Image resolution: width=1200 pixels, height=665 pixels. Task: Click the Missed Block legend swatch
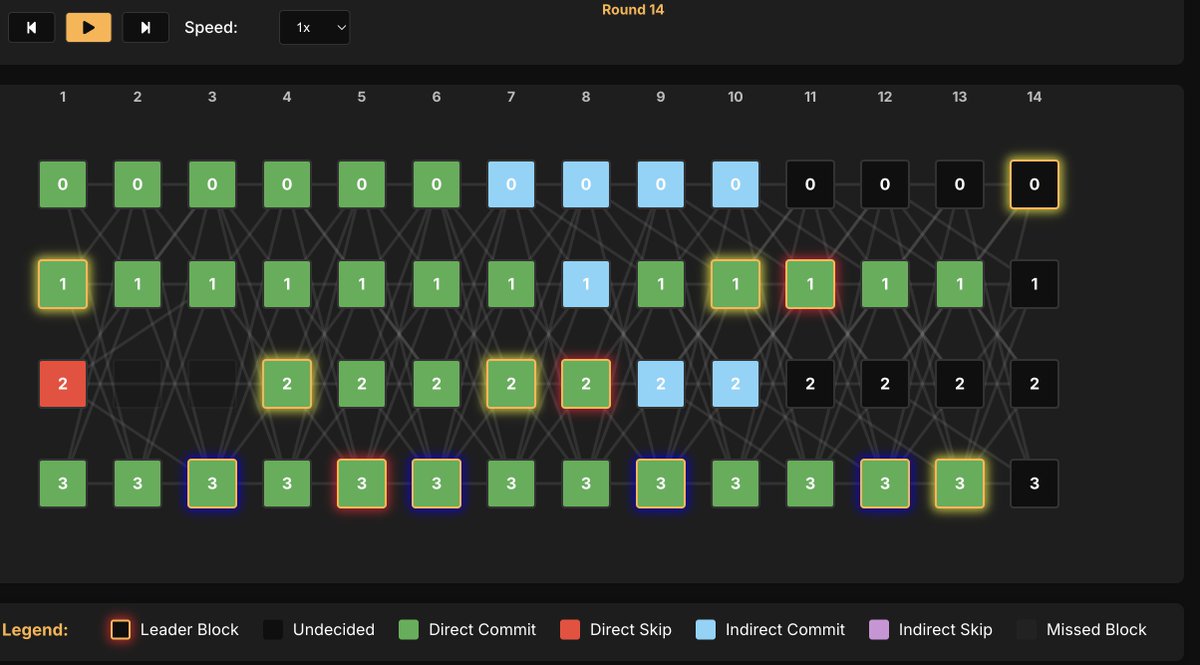tap(1027, 630)
